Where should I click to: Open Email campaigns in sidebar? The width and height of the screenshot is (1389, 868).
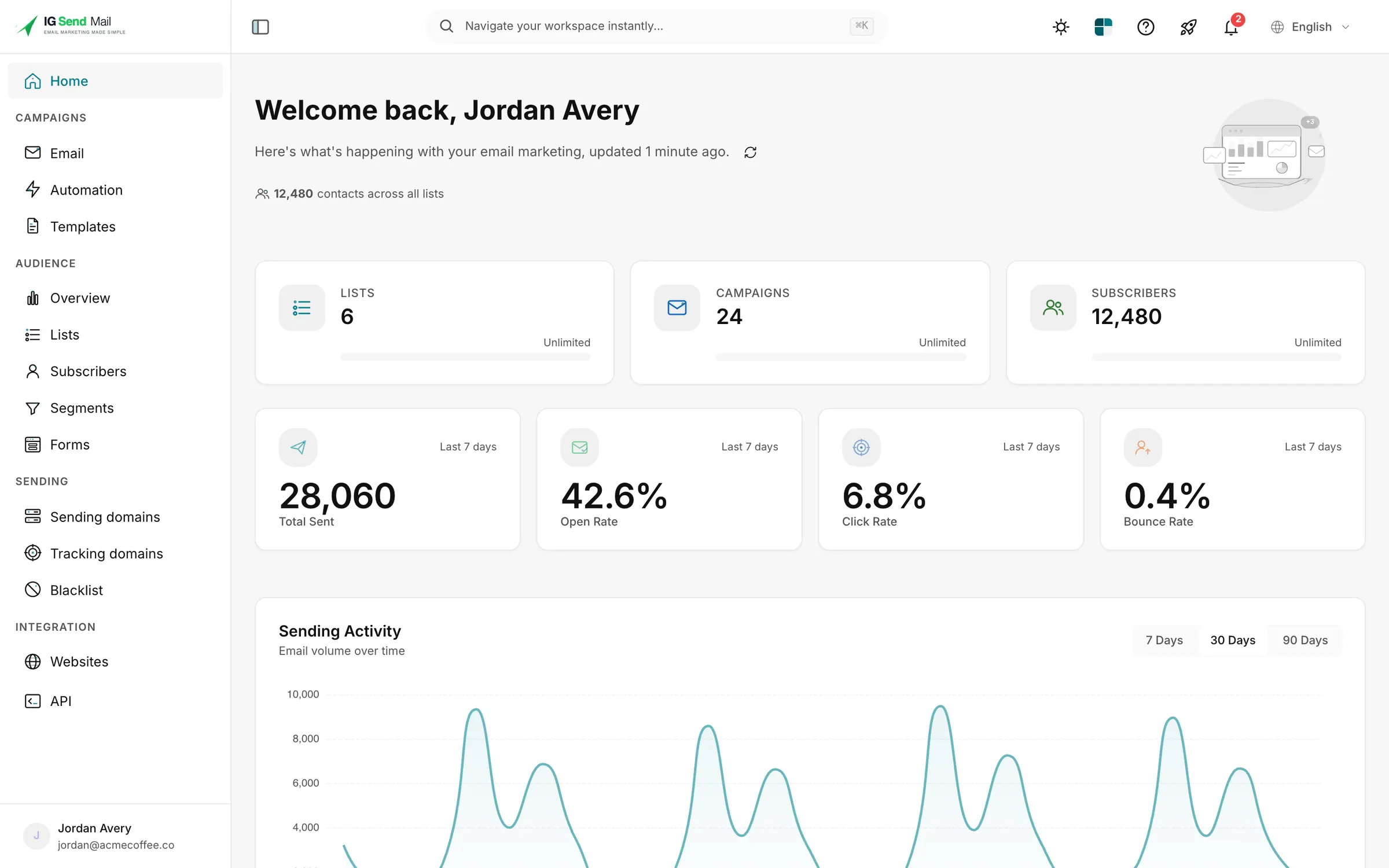click(x=115, y=153)
